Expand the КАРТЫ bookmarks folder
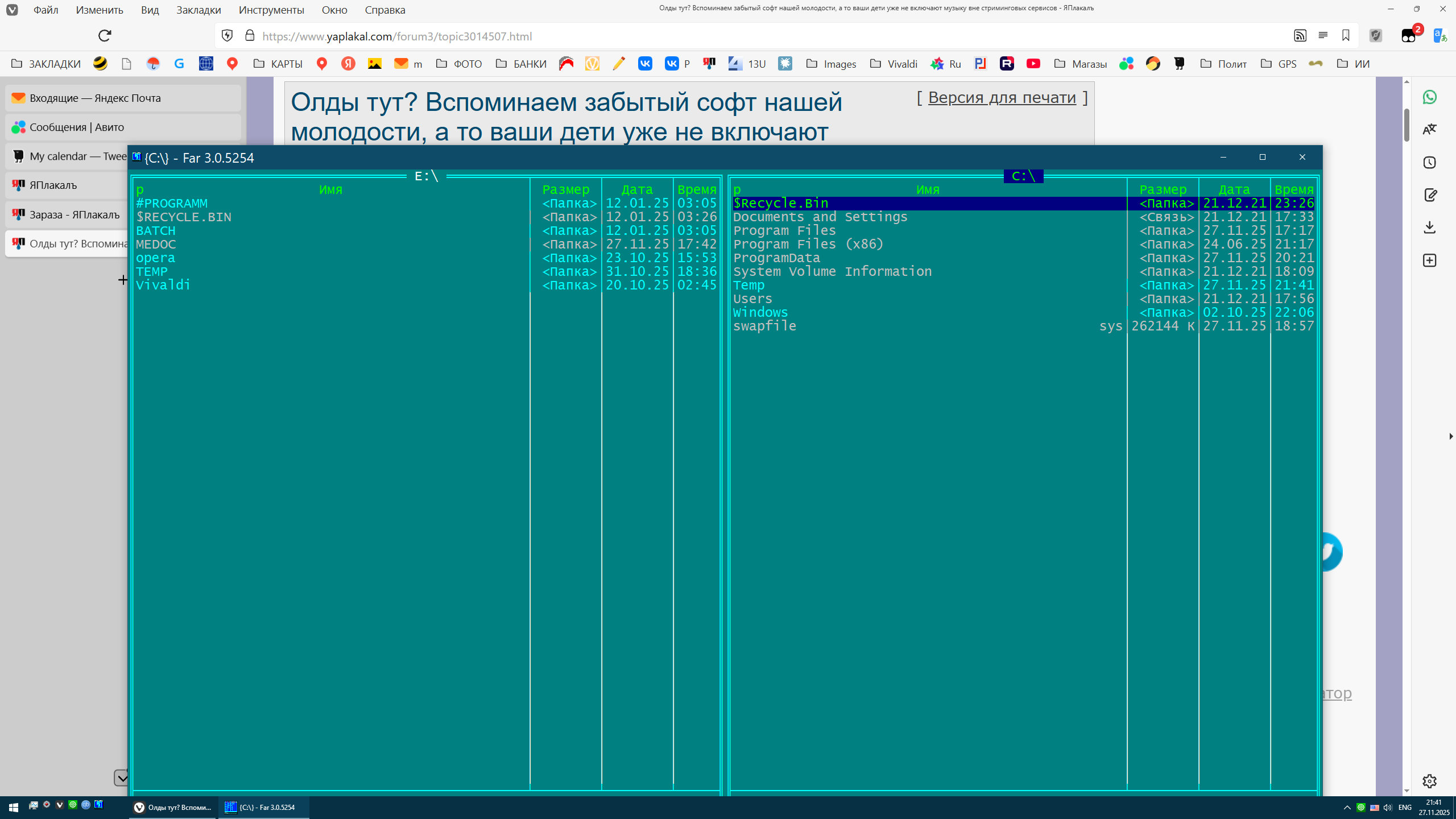The width and height of the screenshot is (1456, 819). 278,64
